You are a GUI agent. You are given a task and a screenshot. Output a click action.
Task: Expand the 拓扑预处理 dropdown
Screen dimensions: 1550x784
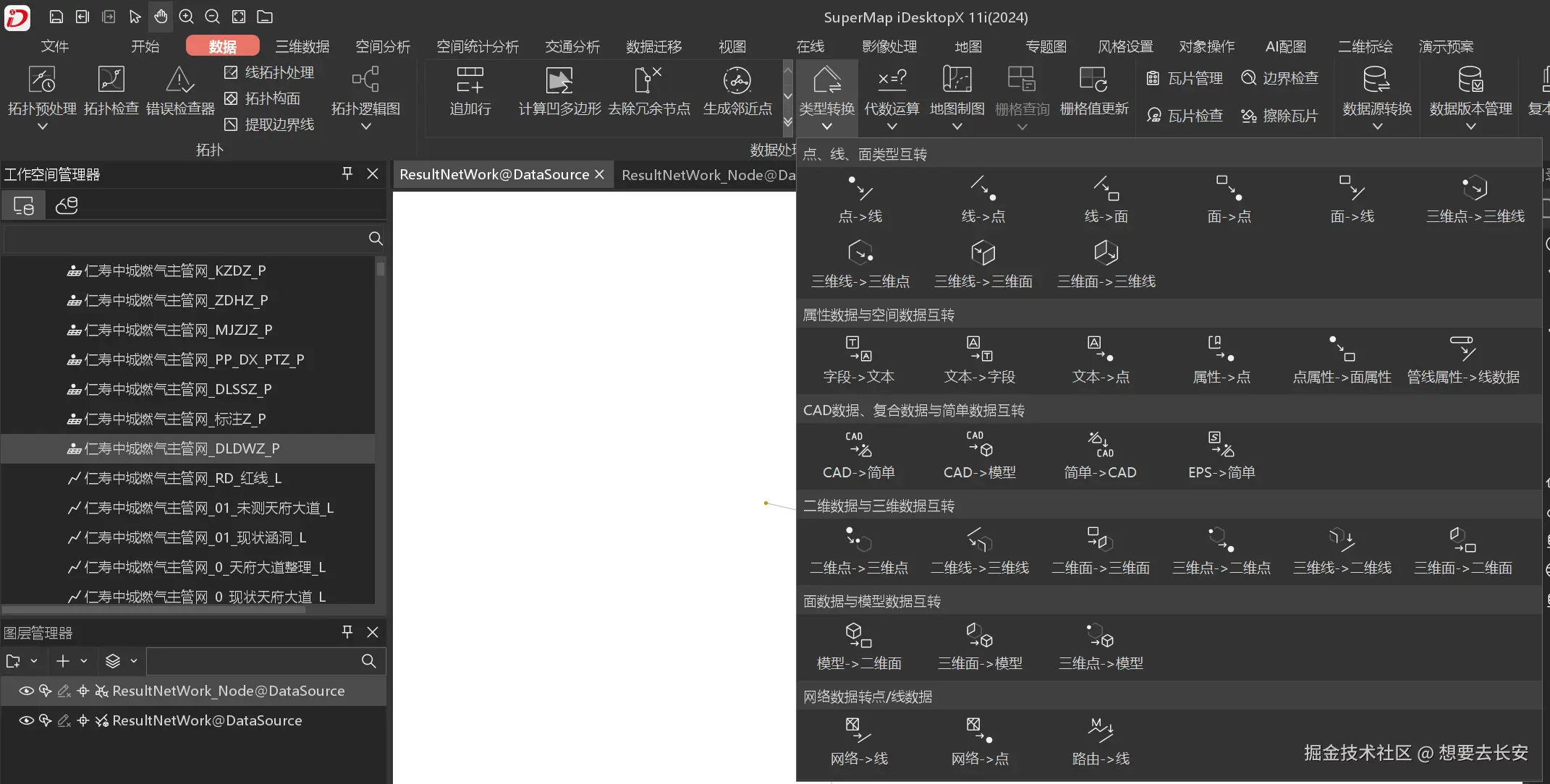point(42,127)
